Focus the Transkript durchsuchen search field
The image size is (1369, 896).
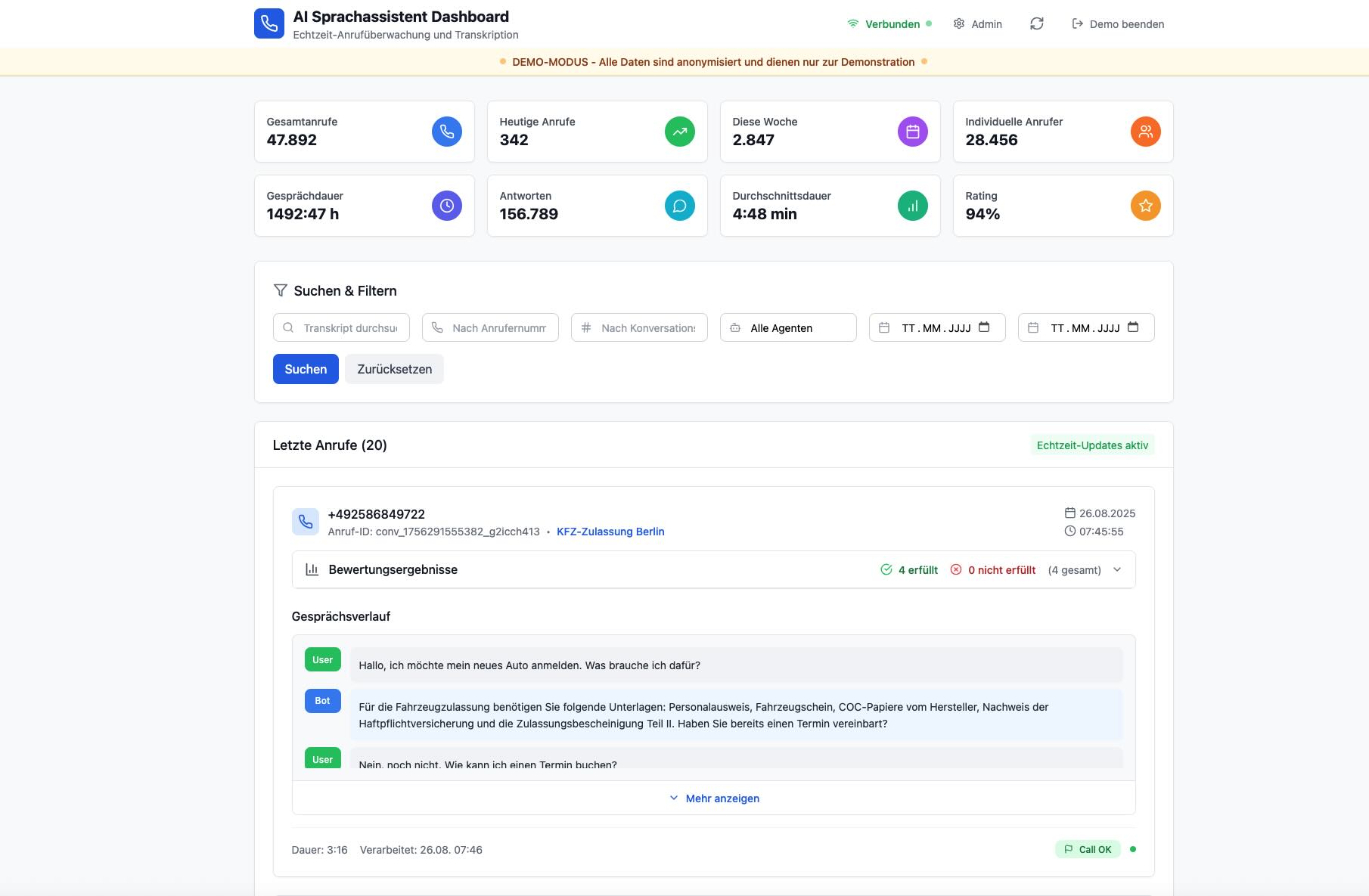pos(349,327)
